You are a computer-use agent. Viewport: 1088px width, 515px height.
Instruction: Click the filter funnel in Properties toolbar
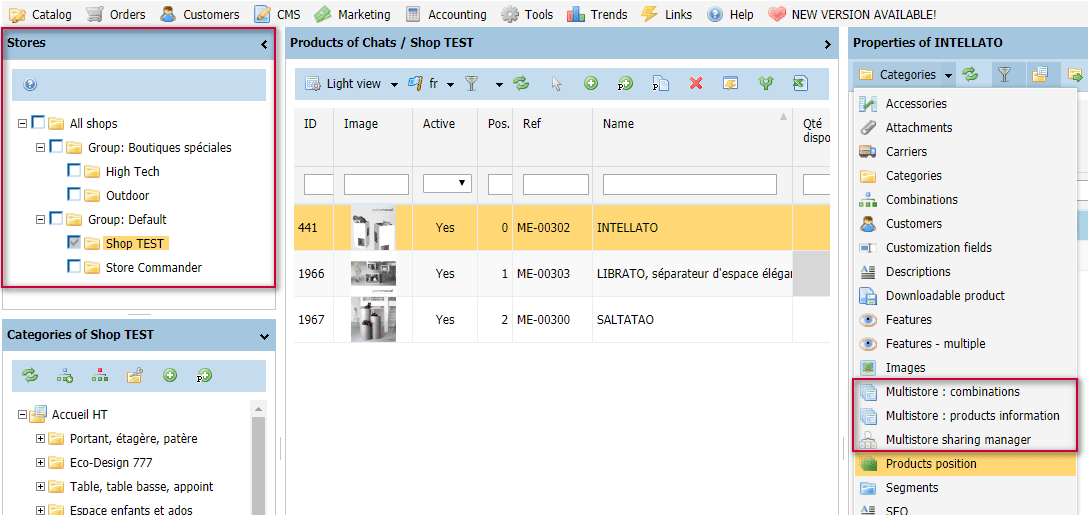click(x=1004, y=74)
